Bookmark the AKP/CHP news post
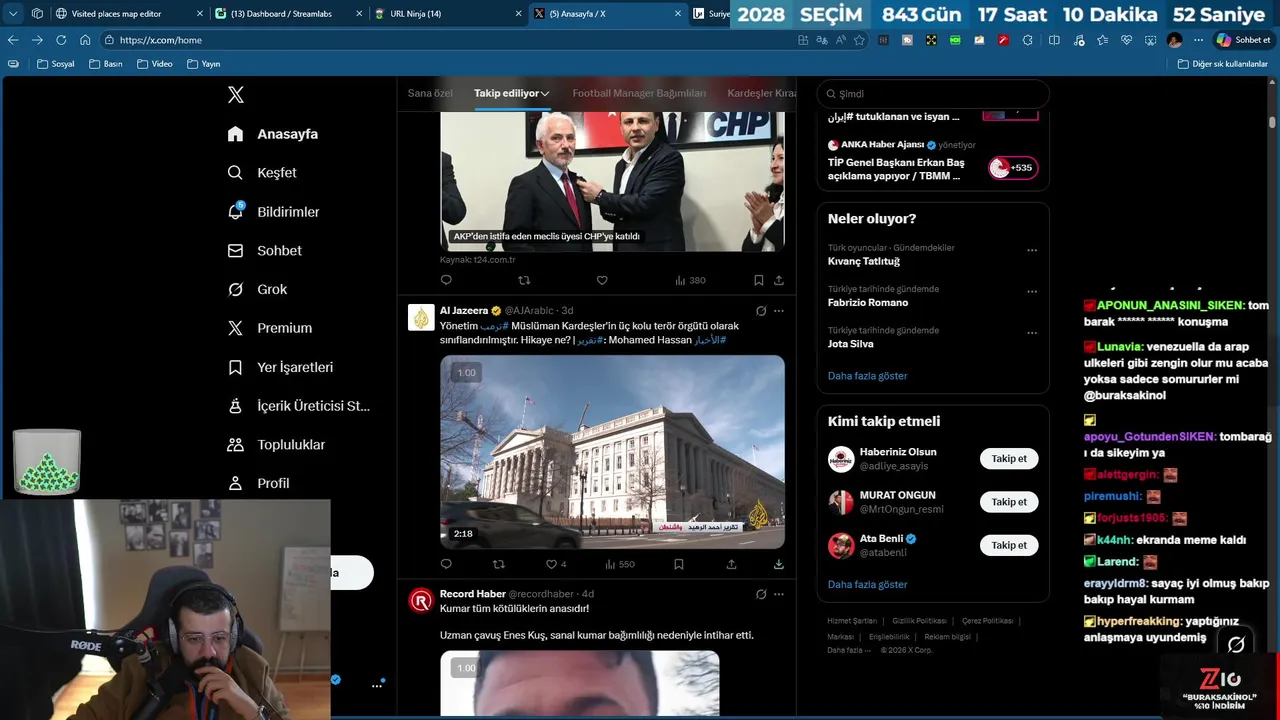The image size is (1280, 720). point(759,281)
